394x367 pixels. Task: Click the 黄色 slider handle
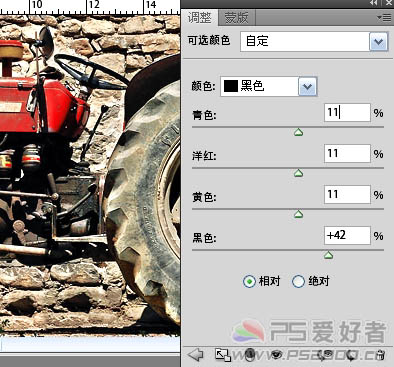(x=298, y=214)
